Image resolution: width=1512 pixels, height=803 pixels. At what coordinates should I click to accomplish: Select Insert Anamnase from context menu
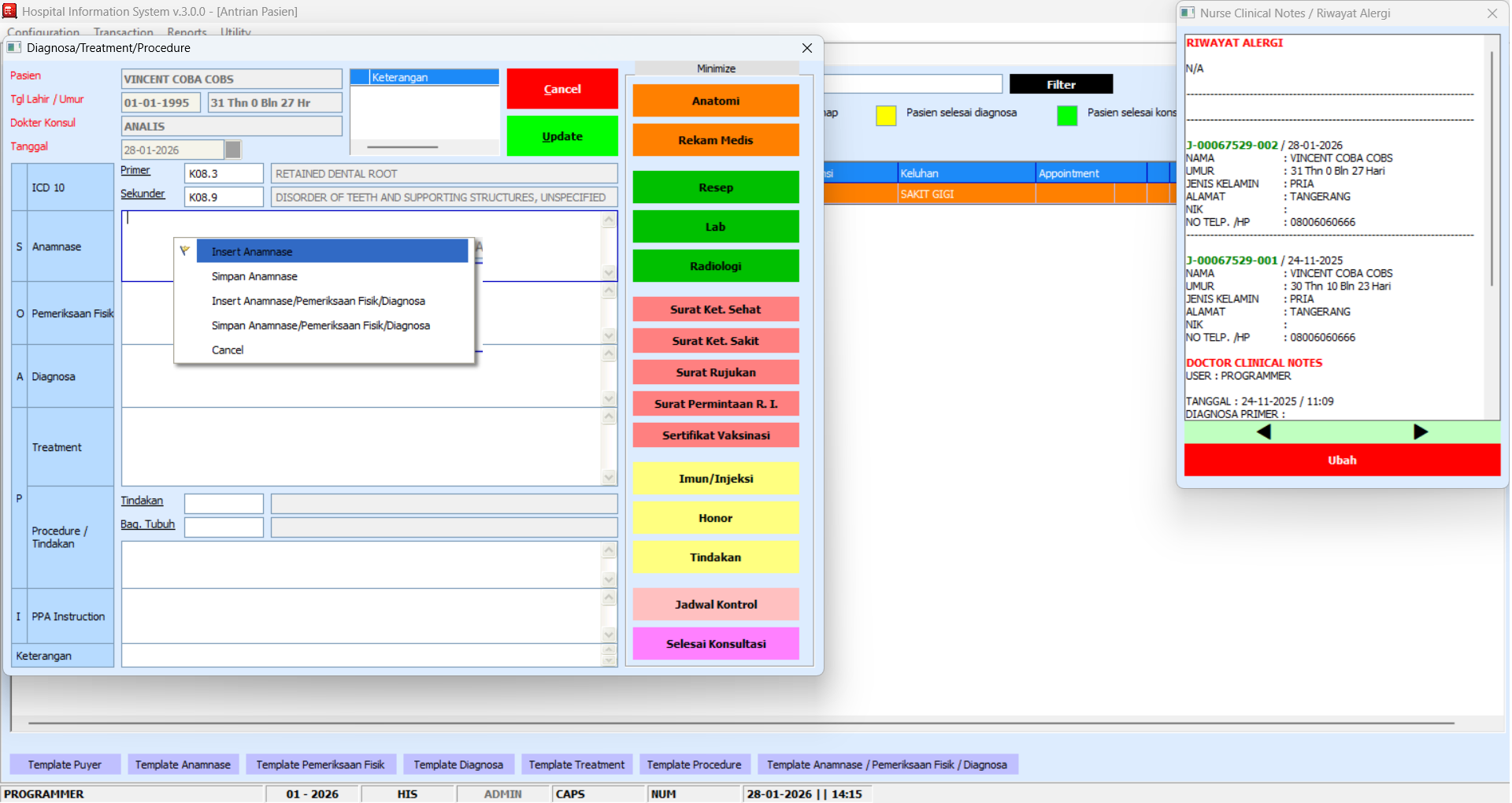coord(252,252)
